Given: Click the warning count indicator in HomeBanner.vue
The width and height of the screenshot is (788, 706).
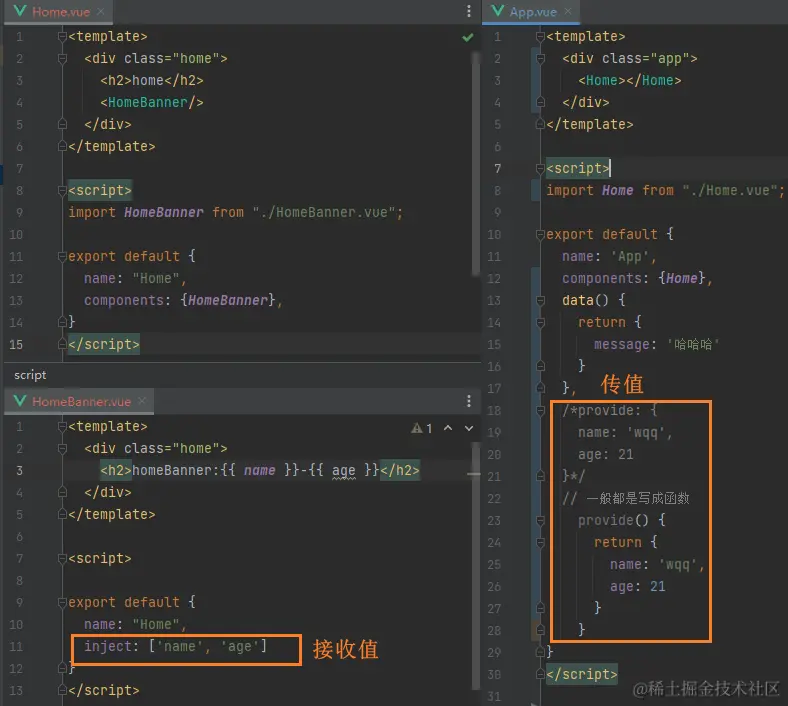Looking at the screenshot, I should [x=422, y=428].
